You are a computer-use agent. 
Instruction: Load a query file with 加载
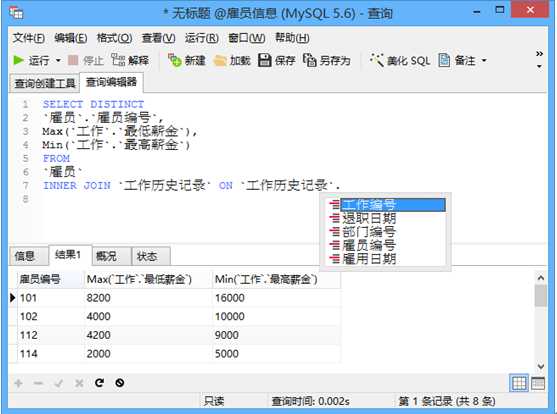[232, 61]
